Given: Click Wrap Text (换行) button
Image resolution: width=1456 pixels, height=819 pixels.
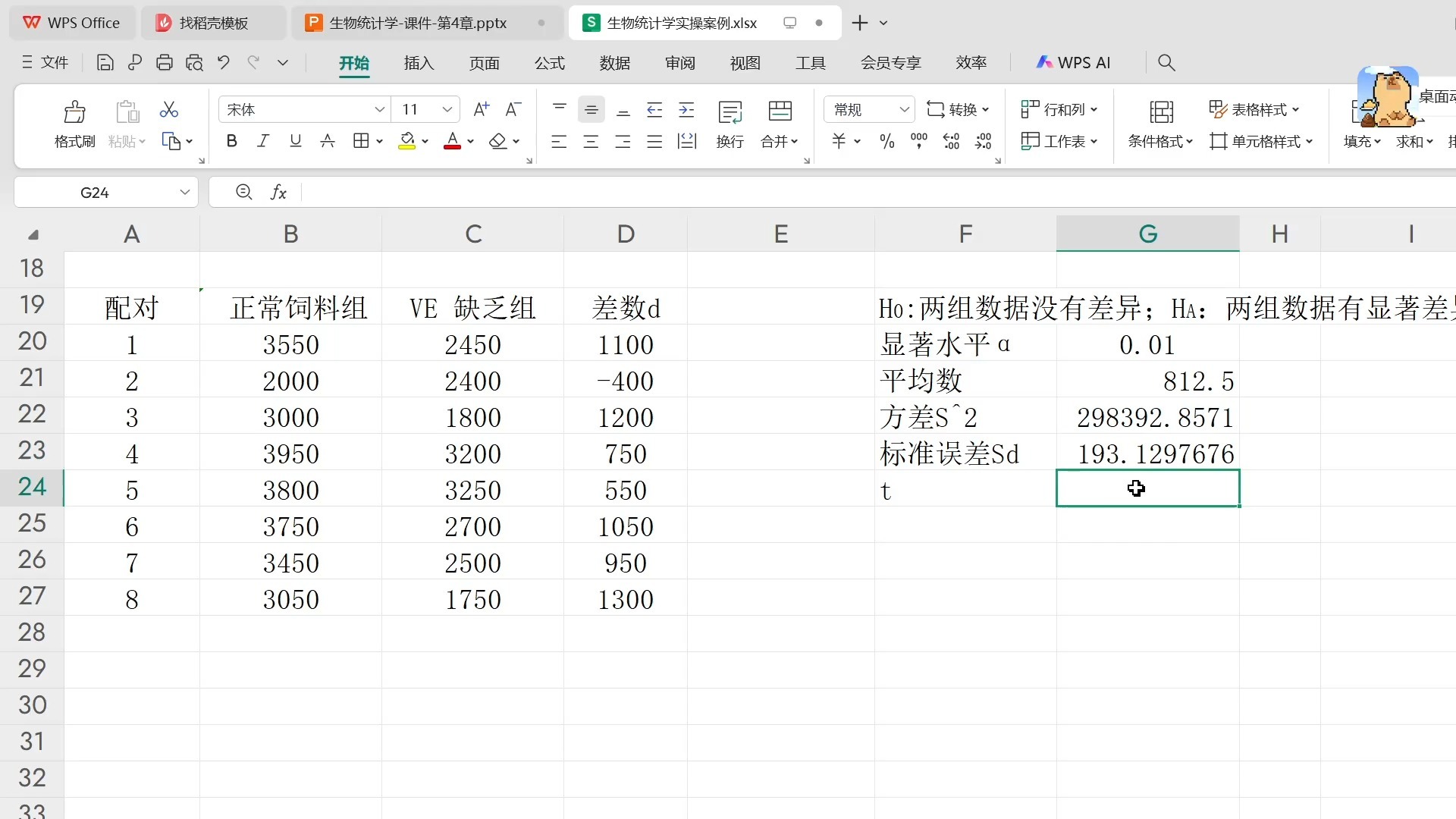Looking at the screenshot, I should point(730,124).
